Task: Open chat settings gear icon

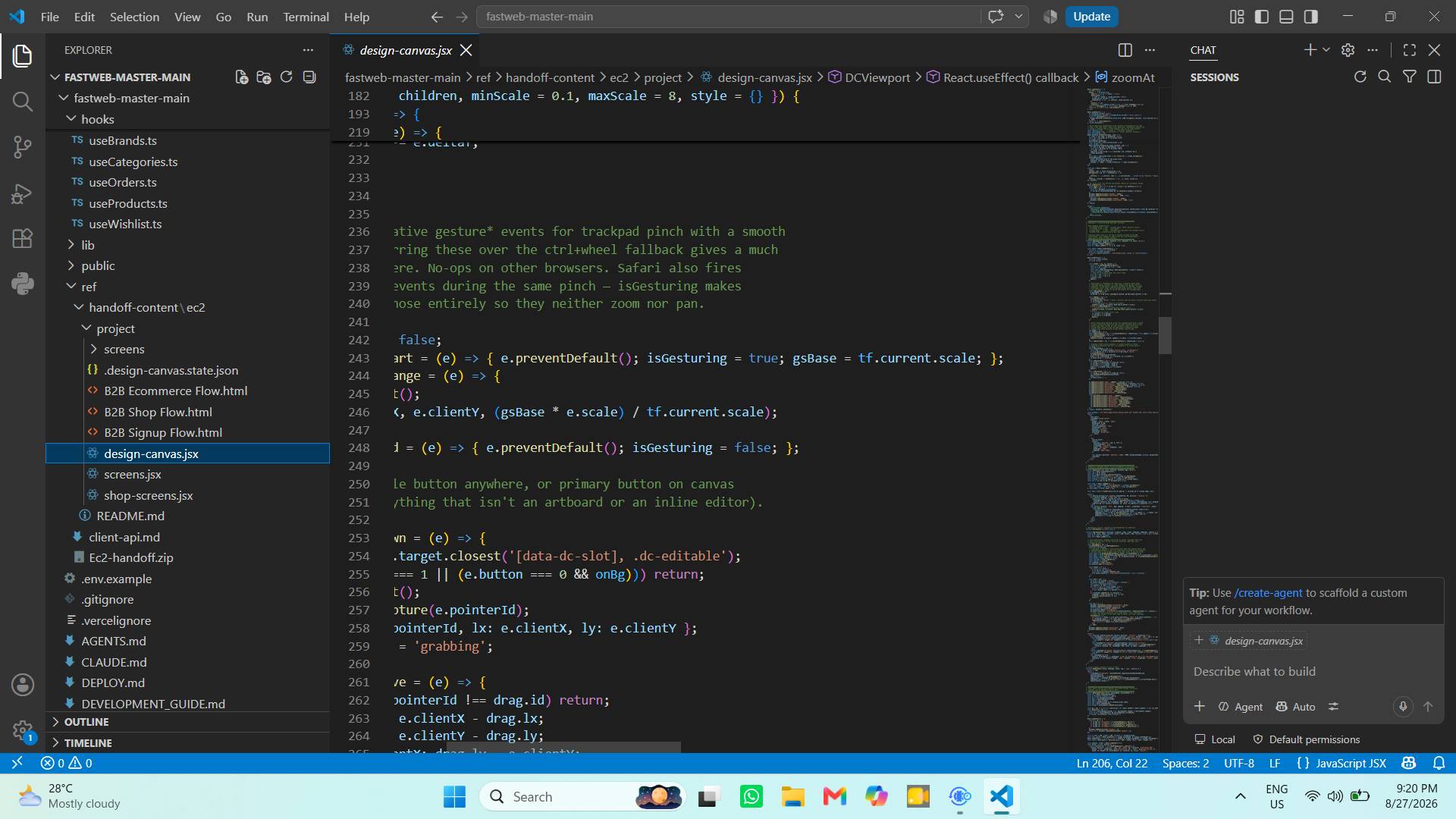Action: tap(1348, 50)
